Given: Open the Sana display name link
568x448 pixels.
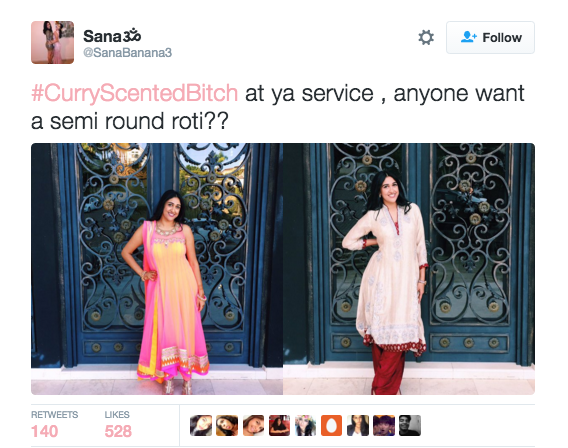Looking at the screenshot, I should point(112,35).
